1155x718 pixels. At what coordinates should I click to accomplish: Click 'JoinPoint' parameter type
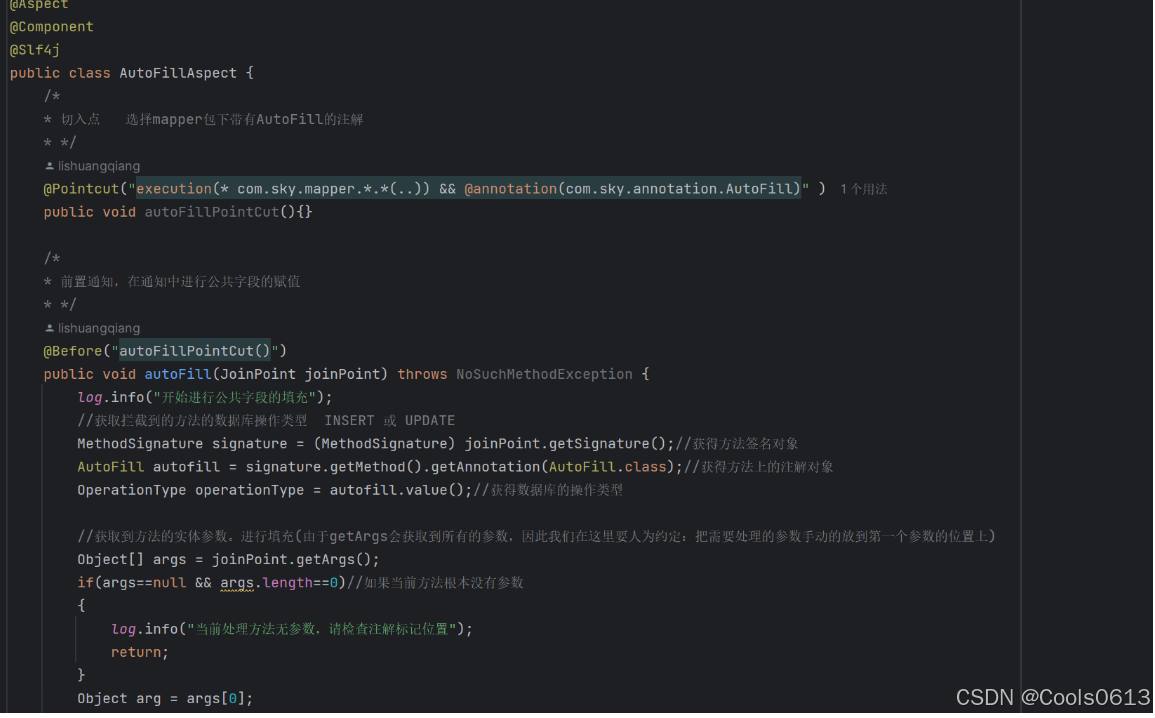pos(258,374)
